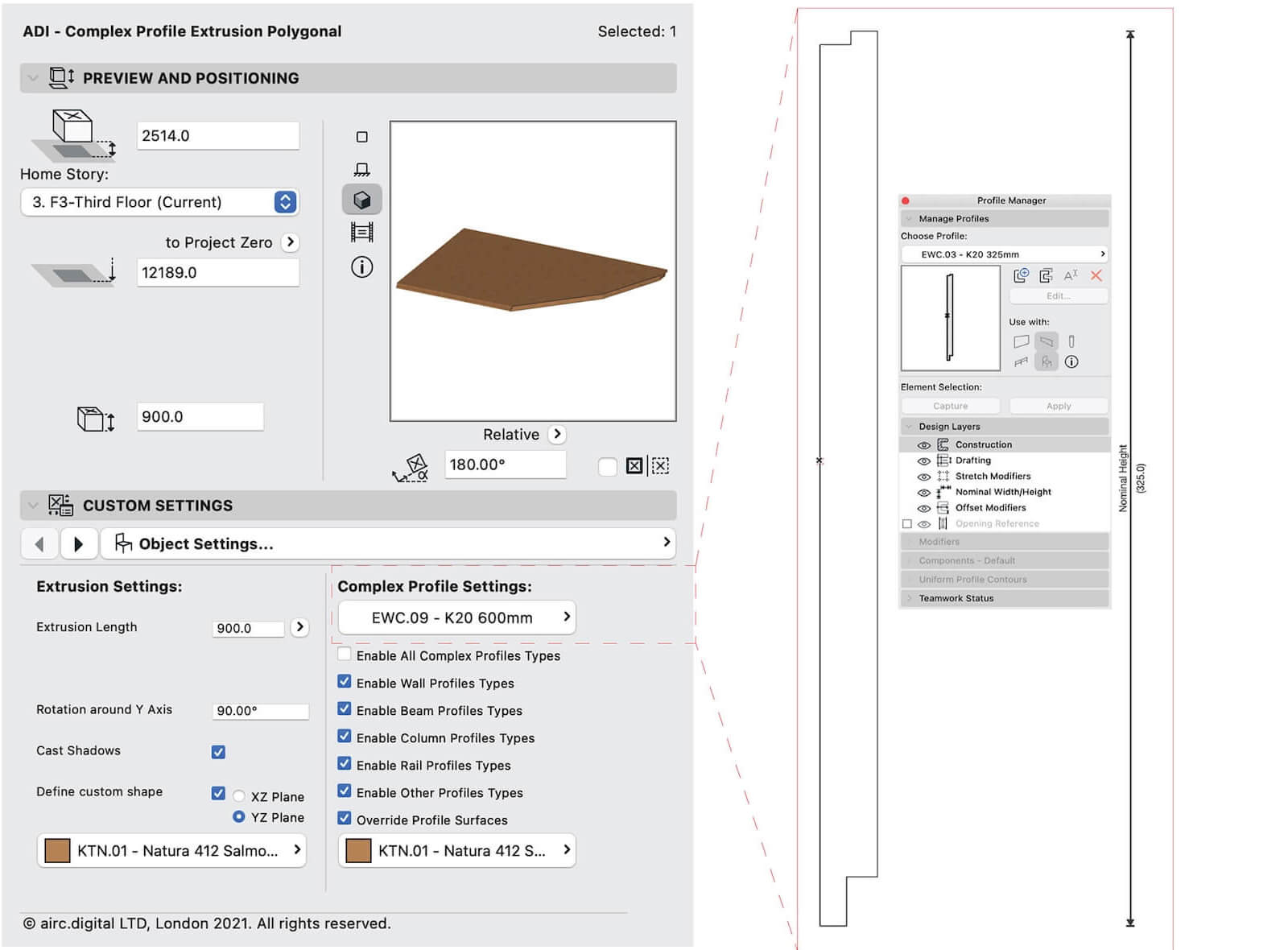The width and height of the screenshot is (1288, 950).
Task: Open the Object Settings page menu
Action: (x=388, y=543)
